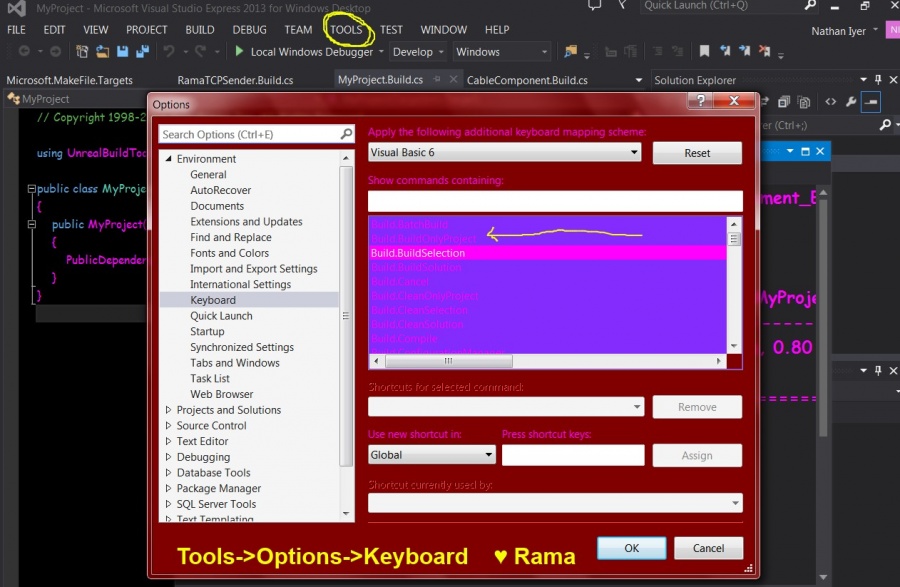Click the next bookmark toolbar icon
This screenshot has height=587, width=900.
(745, 52)
